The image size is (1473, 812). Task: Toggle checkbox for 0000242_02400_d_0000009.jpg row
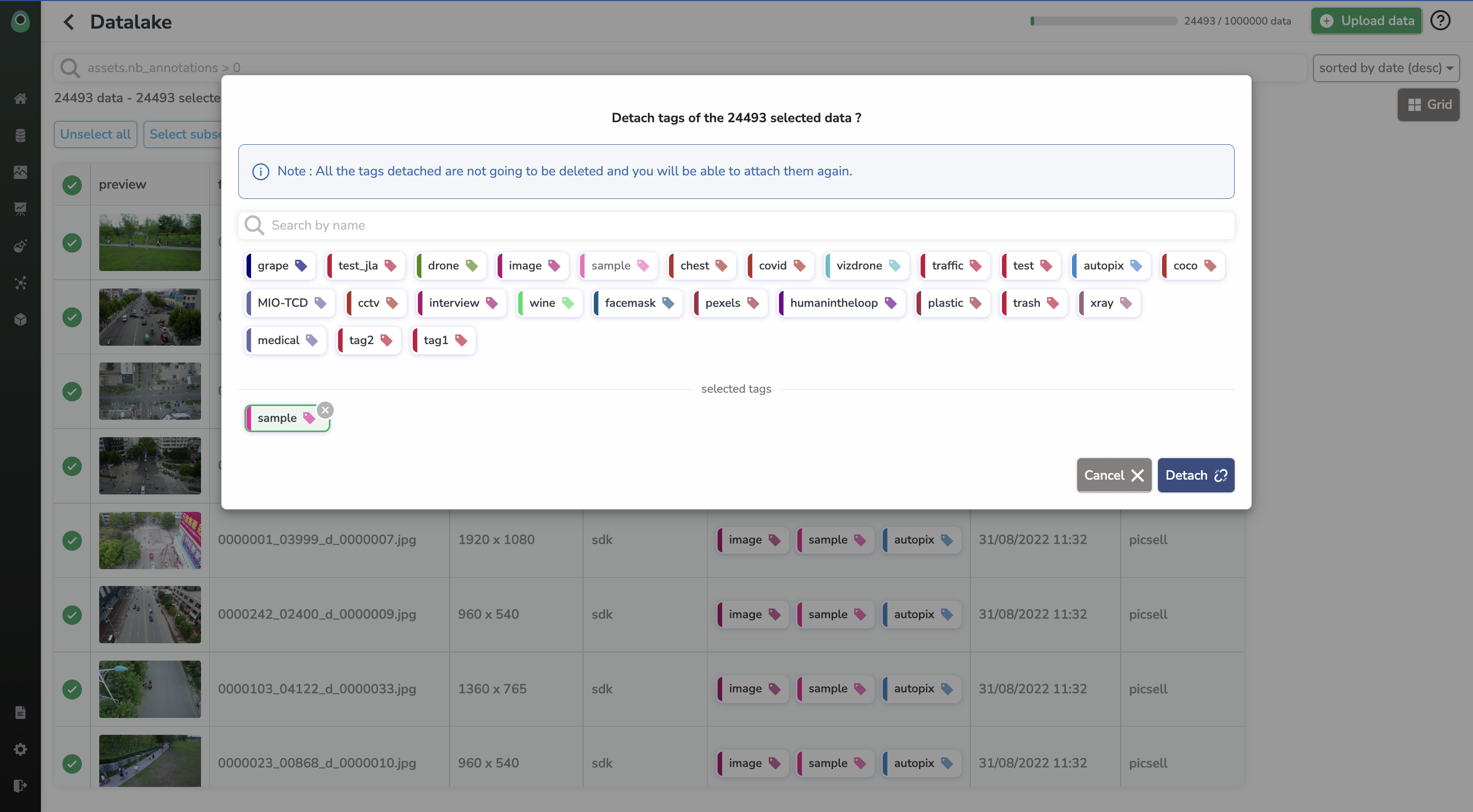[72, 615]
